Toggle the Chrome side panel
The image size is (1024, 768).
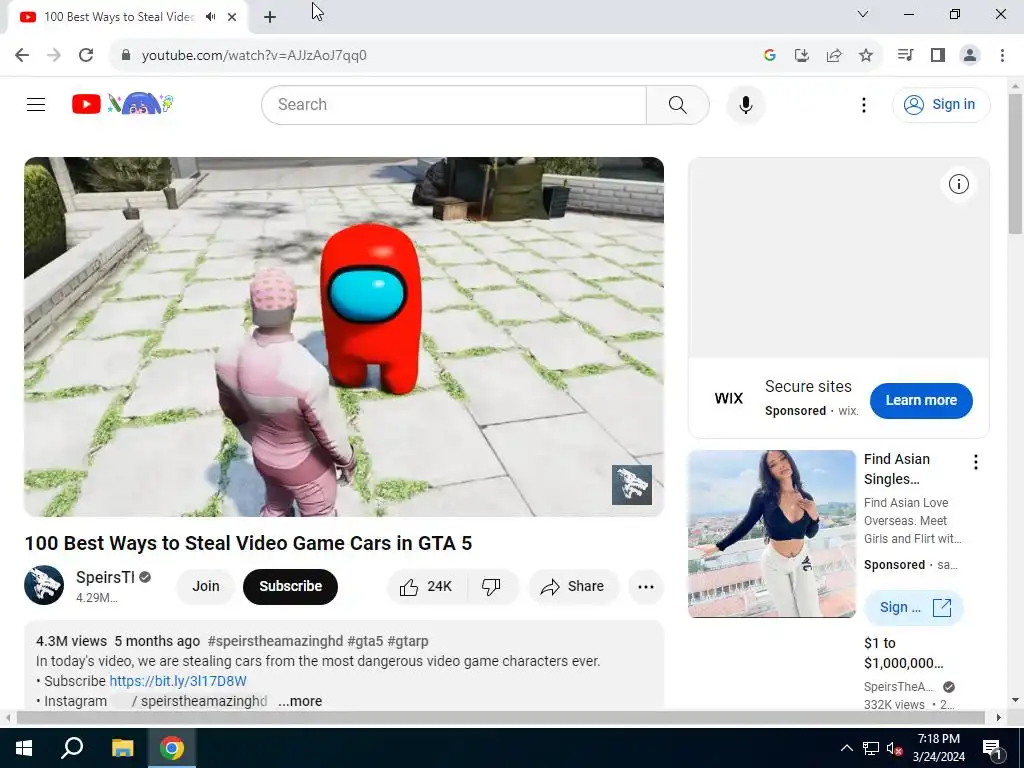(938, 55)
